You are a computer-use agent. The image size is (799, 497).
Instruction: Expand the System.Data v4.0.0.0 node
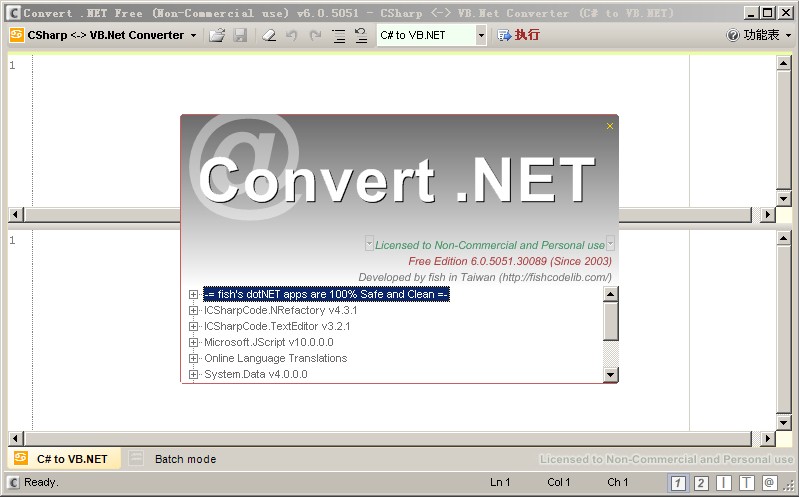click(193, 375)
